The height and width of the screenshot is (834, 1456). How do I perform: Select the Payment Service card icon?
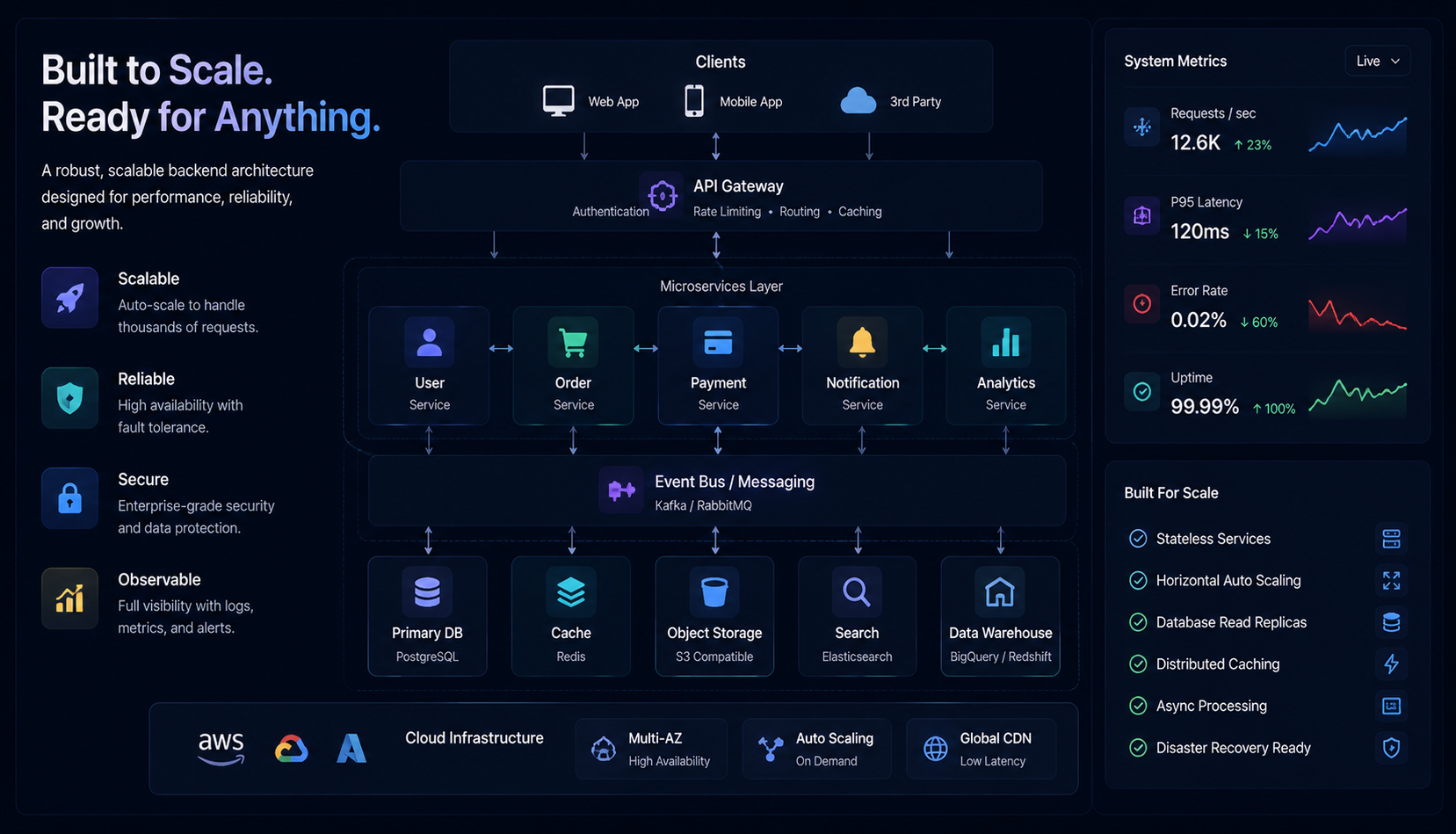(718, 342)
